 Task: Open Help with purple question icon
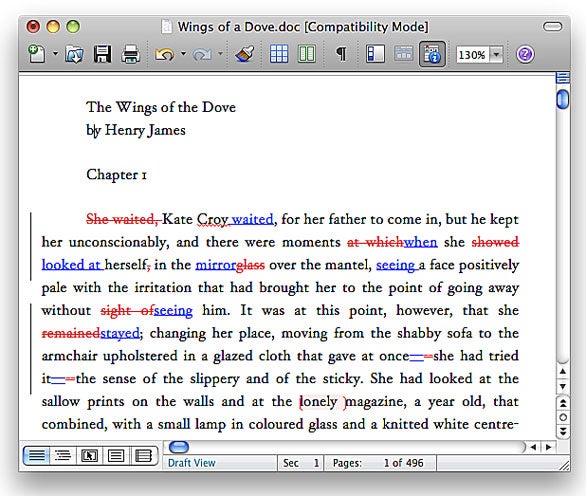tap(525, 55)
